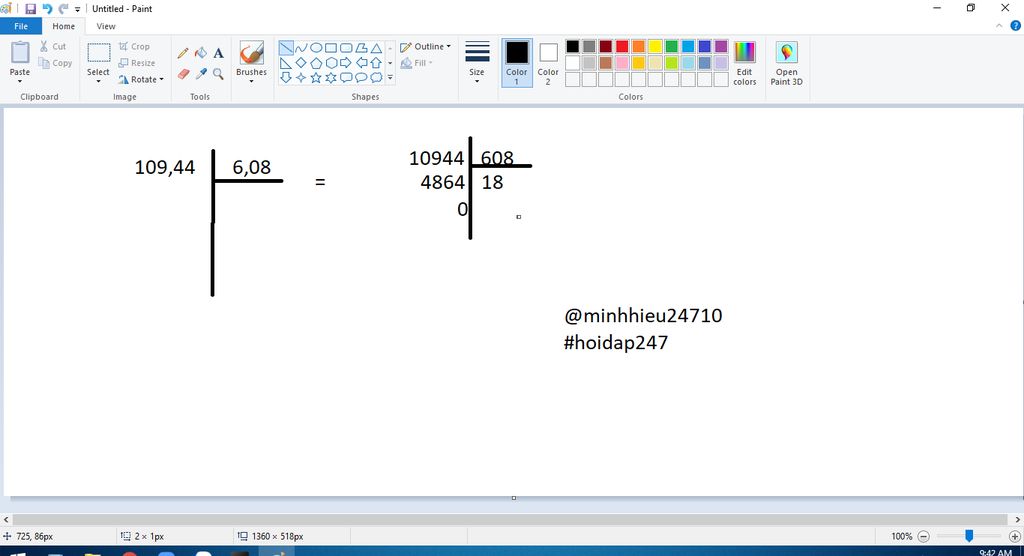This screenshot has height=556, width=1024.
Task: Choose the Right arrow shape
Action: click(x=346, y=63)
